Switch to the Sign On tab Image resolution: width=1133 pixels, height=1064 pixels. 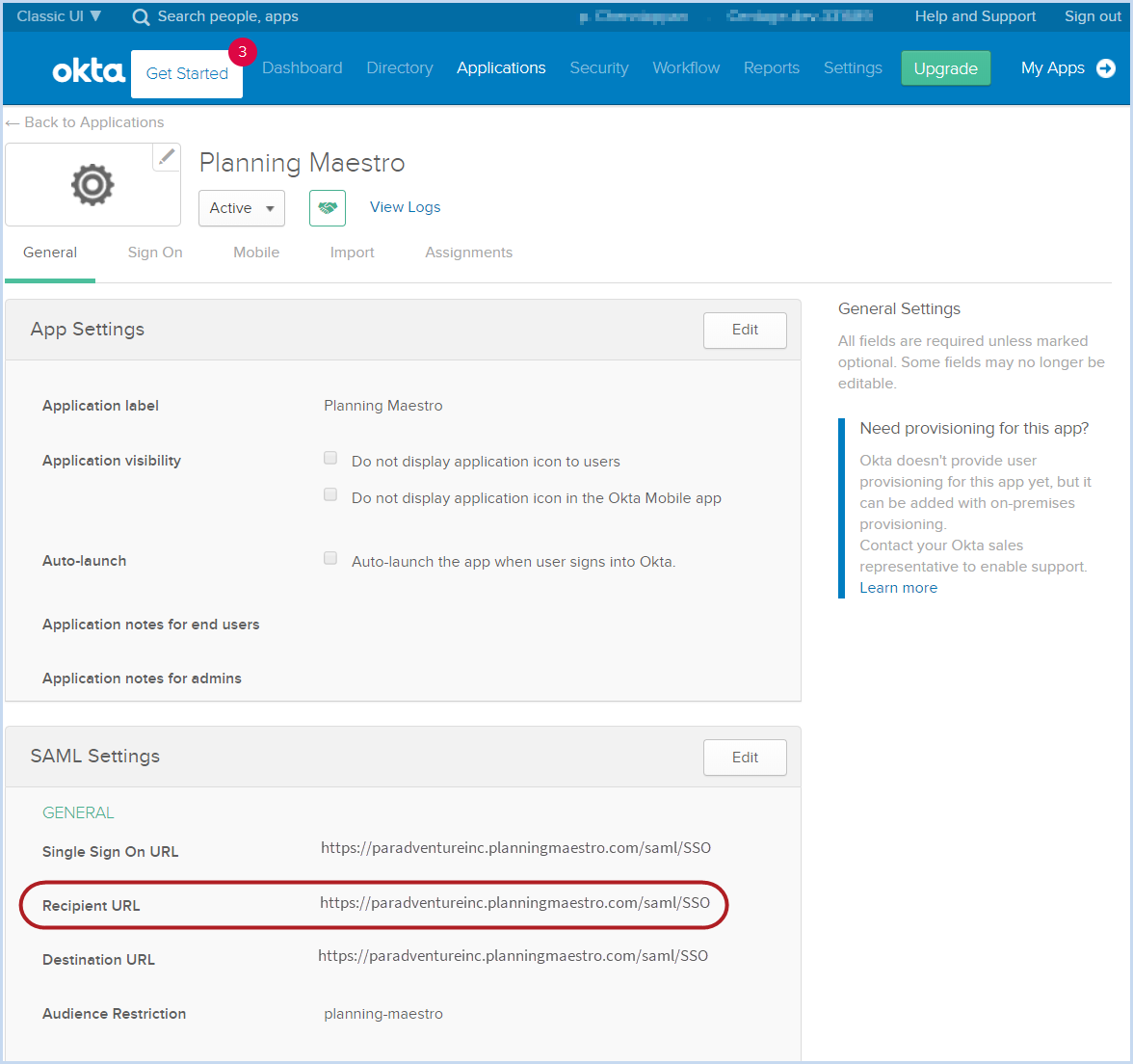pos(155,253)
